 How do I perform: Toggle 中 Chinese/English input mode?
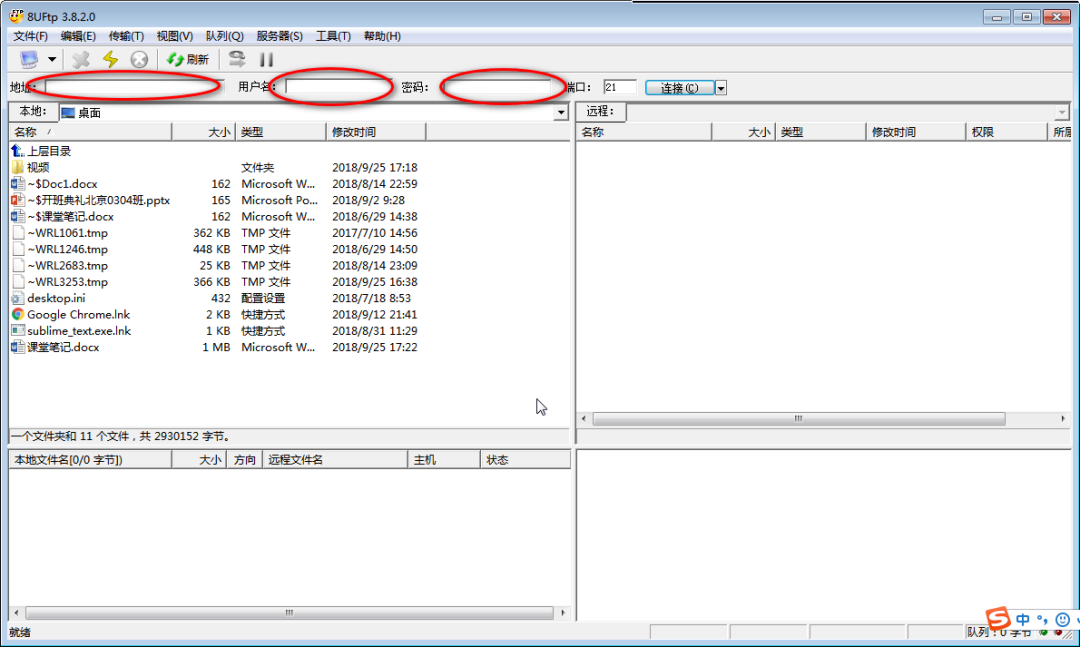point(1022,620)
